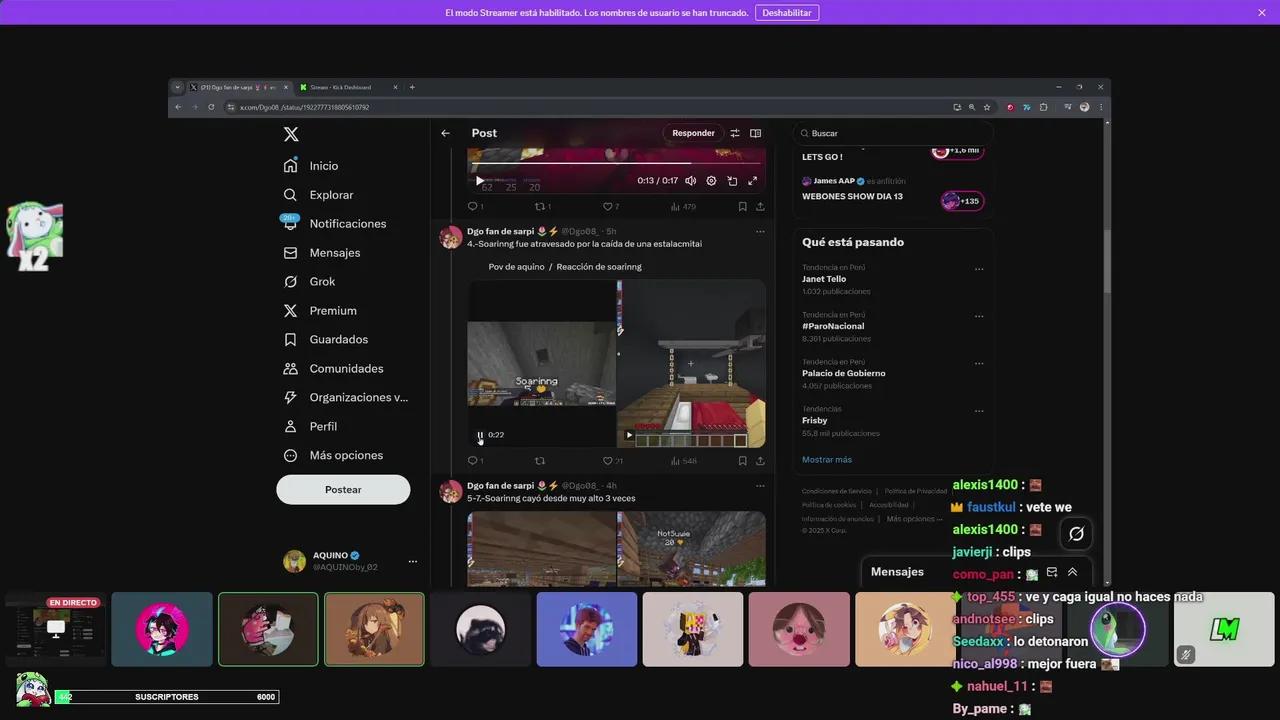Select the EN DIRECTO screen share tile
This screenshot has width=1280, height=720.
56,629
